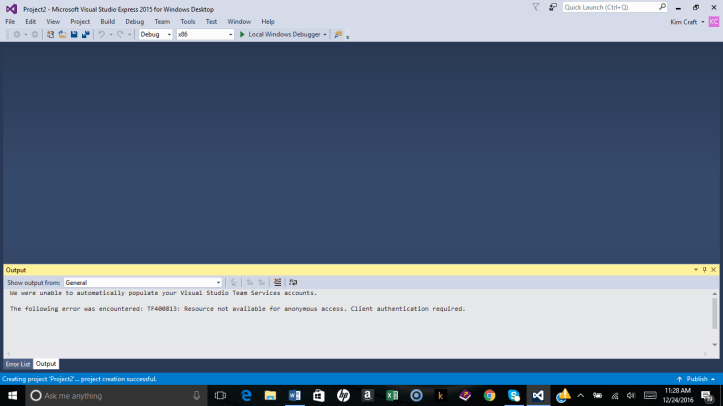Open Skype from the taskbar
Image resolution: width=723 pixels, height=406 pixels.
coord(514,395)
